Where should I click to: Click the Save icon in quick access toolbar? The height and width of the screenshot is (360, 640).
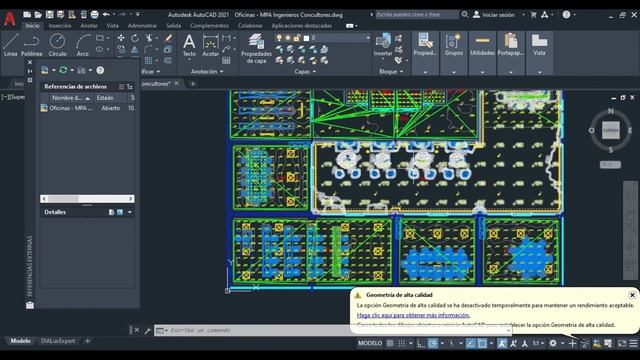[49, 15]
